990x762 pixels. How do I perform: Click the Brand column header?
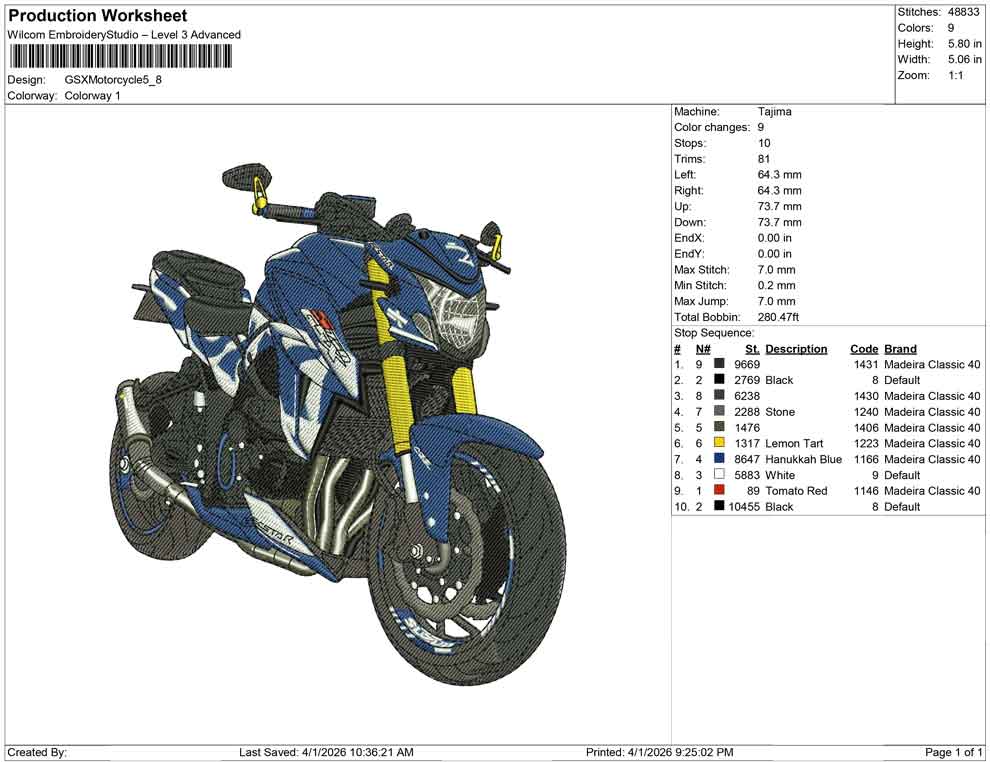[899, 348]
